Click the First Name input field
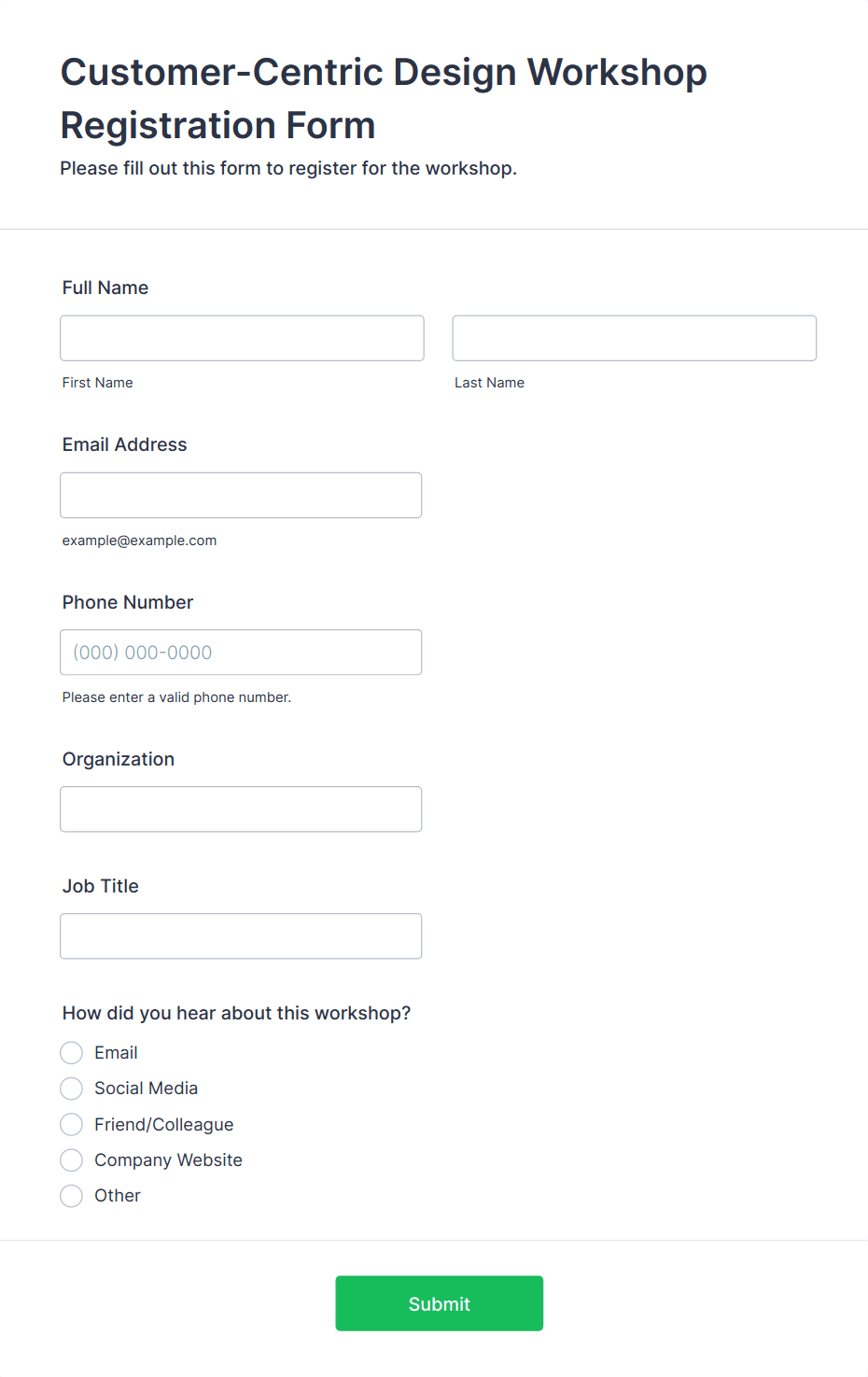 pyautogui.click(x=242, y=338)
